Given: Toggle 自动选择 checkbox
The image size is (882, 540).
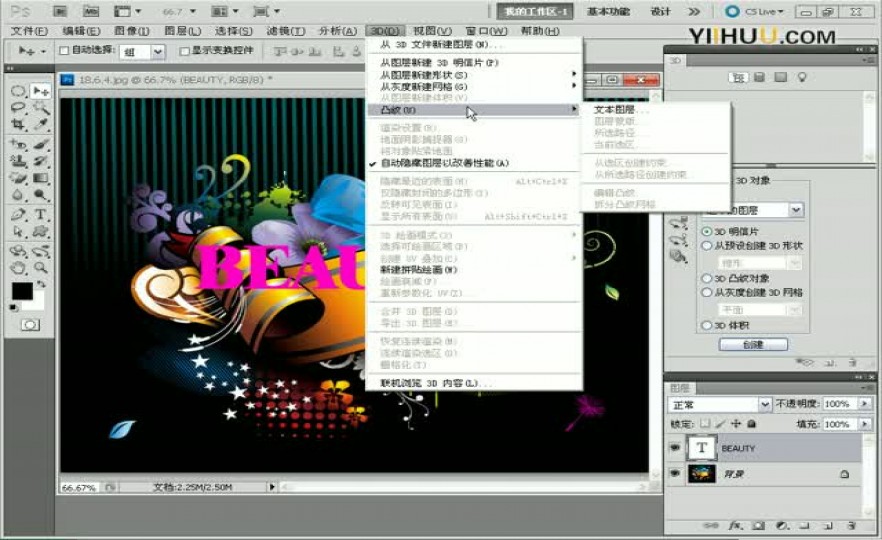Looking at the screenshot, I should (64, 51).
